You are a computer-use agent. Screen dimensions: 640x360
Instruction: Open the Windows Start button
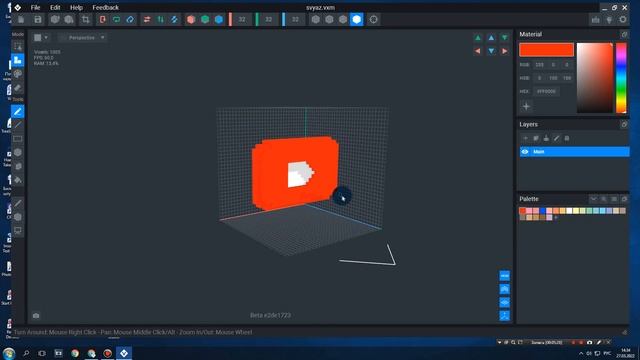pos(9,353)
